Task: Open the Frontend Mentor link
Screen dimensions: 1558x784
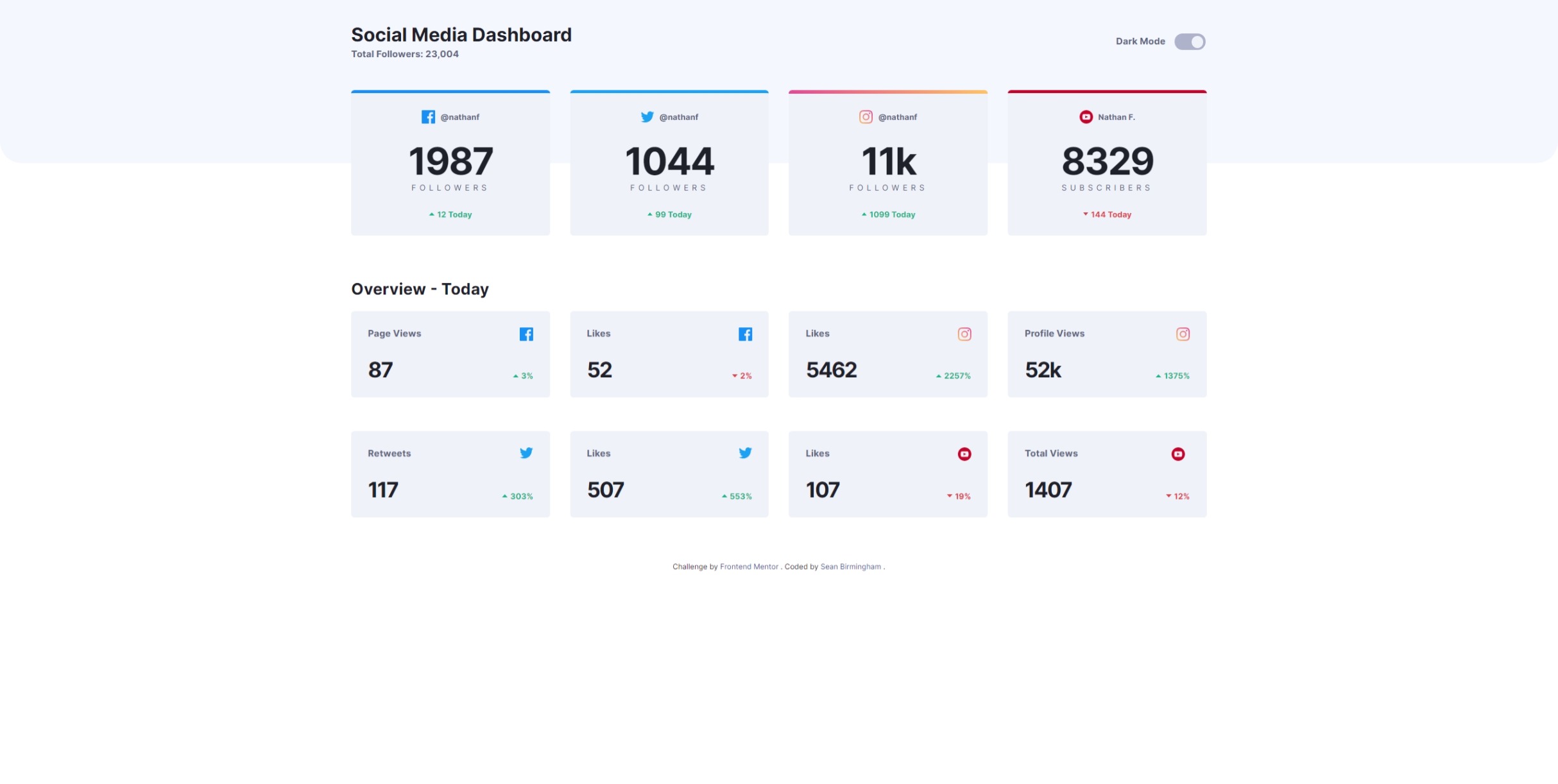Action: coord(749,567)
